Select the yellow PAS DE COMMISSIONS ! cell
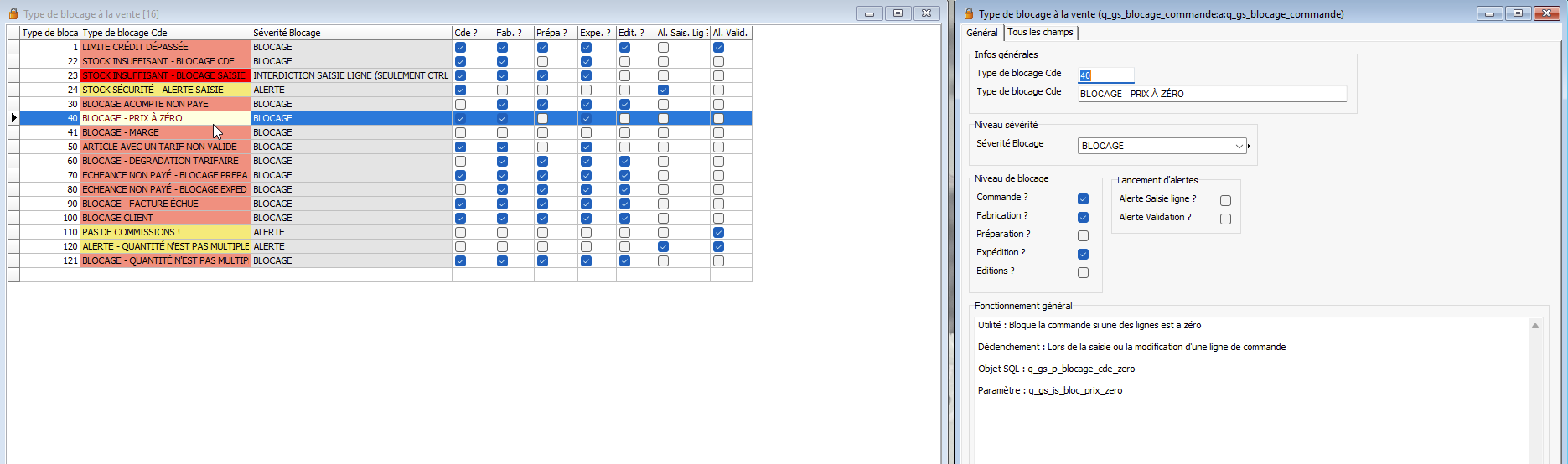Image resolution: width=1568 pixels, height=464 pixels. click(164, 232)
